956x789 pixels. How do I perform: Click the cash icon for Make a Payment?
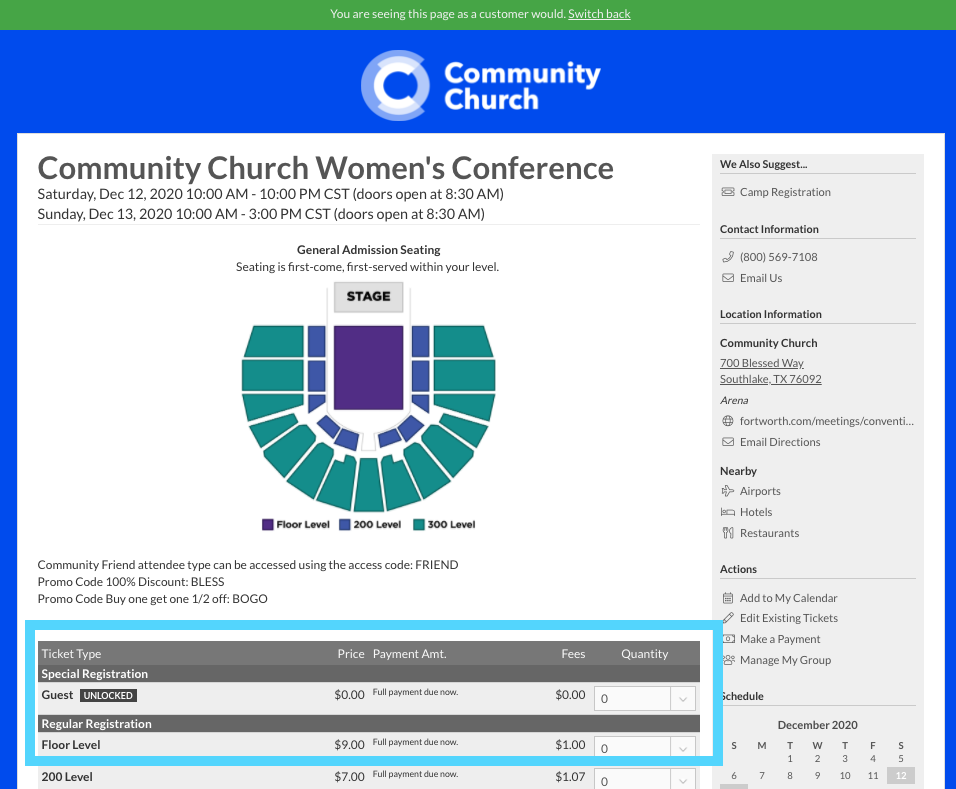pos(729,639)
